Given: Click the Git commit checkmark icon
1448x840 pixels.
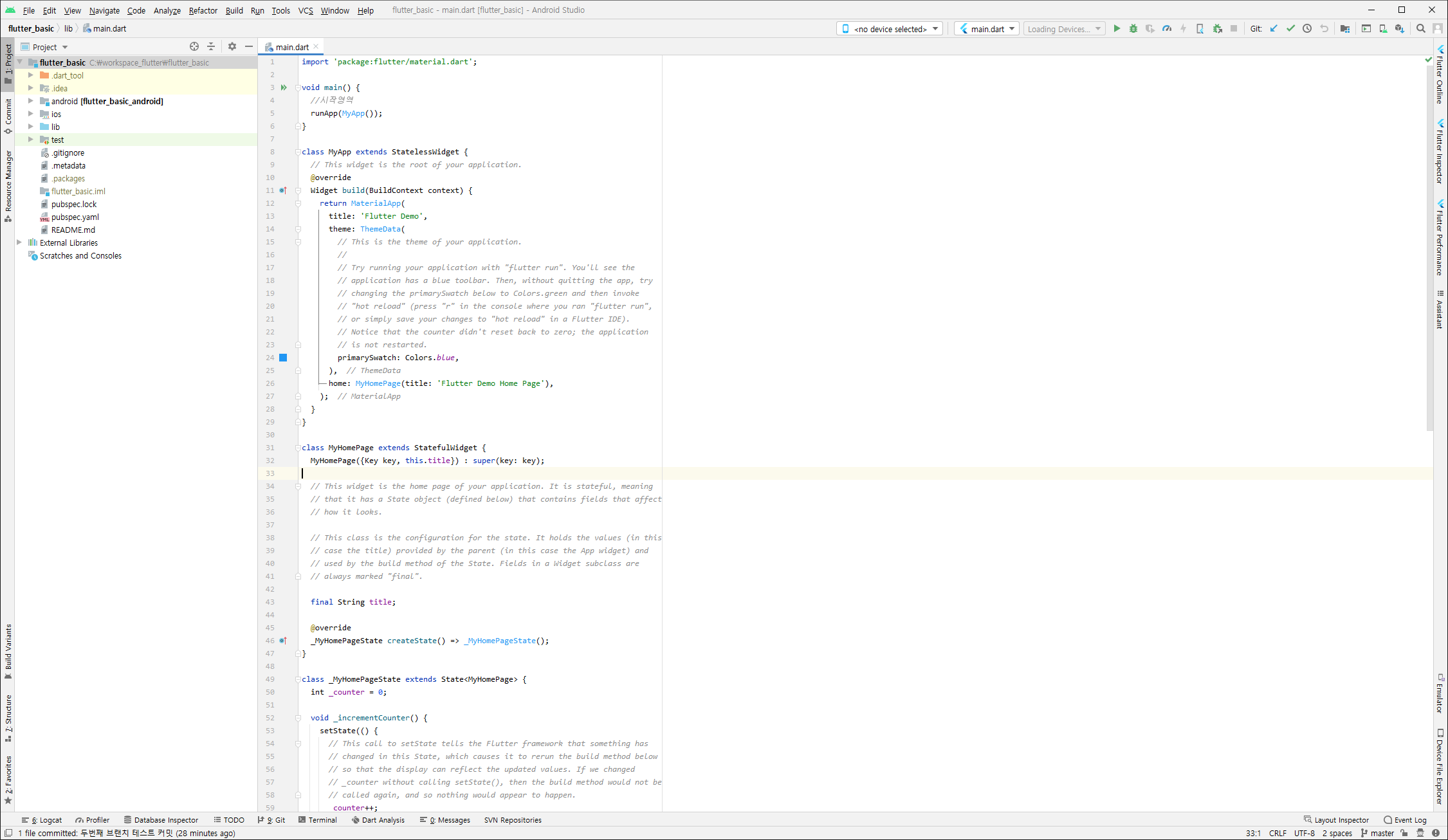Looking at the screenshot, I should click(1290, 29).
